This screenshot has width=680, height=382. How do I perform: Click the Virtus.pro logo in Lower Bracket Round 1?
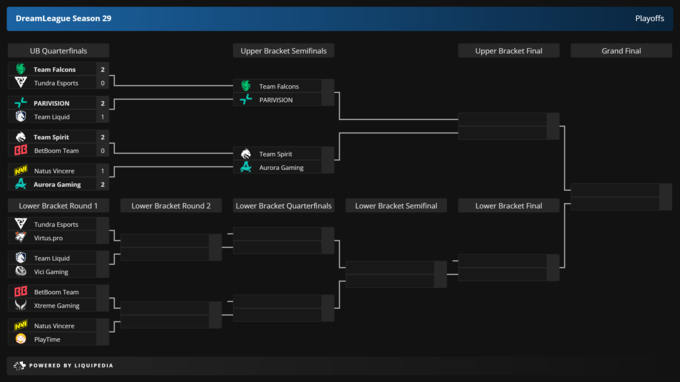[x=20, y=238]
